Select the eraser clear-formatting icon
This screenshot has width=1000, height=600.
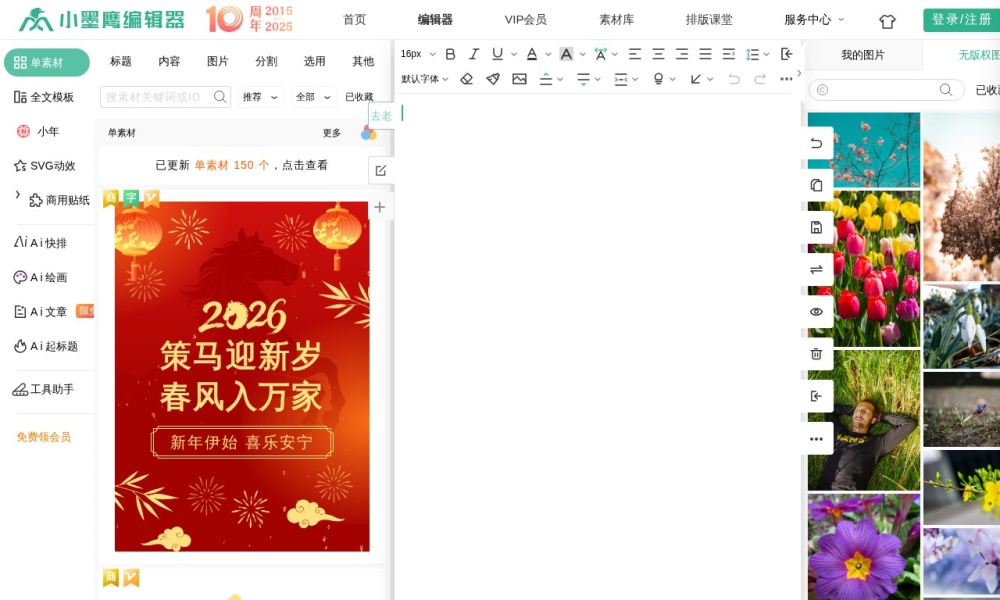coord(466,78)
